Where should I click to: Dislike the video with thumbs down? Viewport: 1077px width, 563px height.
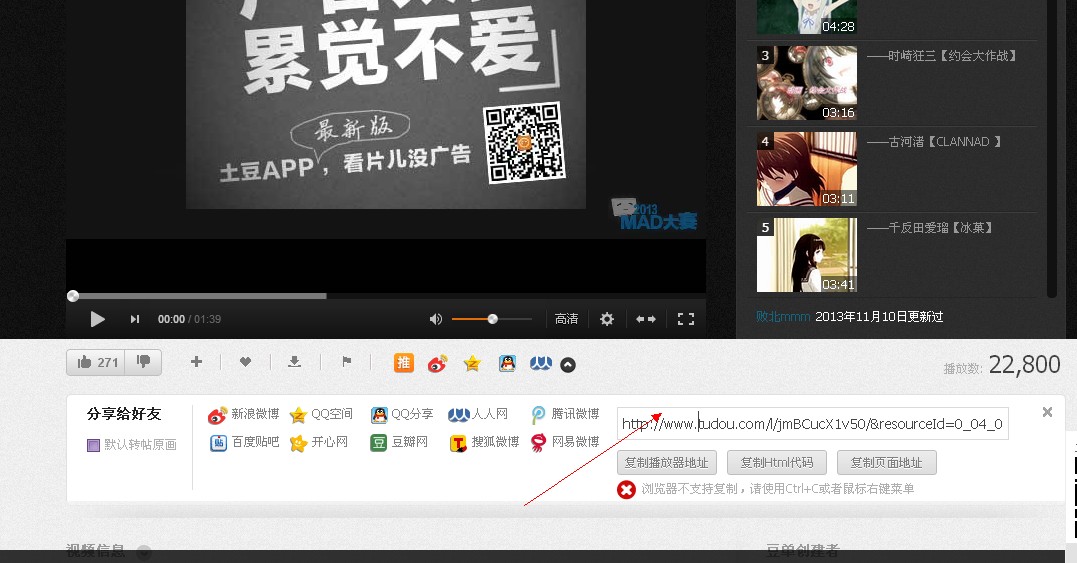[144, 362]
